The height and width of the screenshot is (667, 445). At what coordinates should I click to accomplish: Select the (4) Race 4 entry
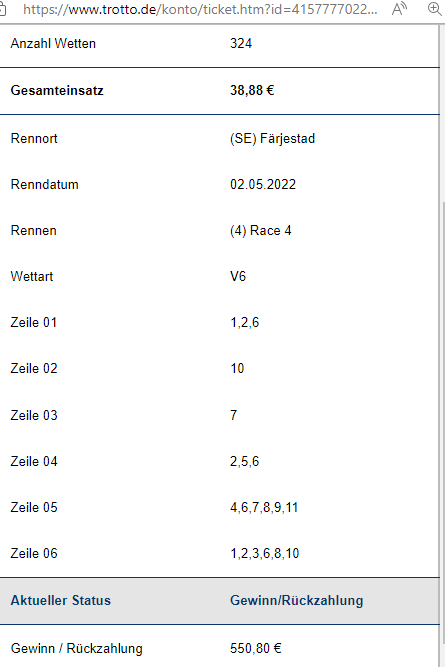click(260, 231)
